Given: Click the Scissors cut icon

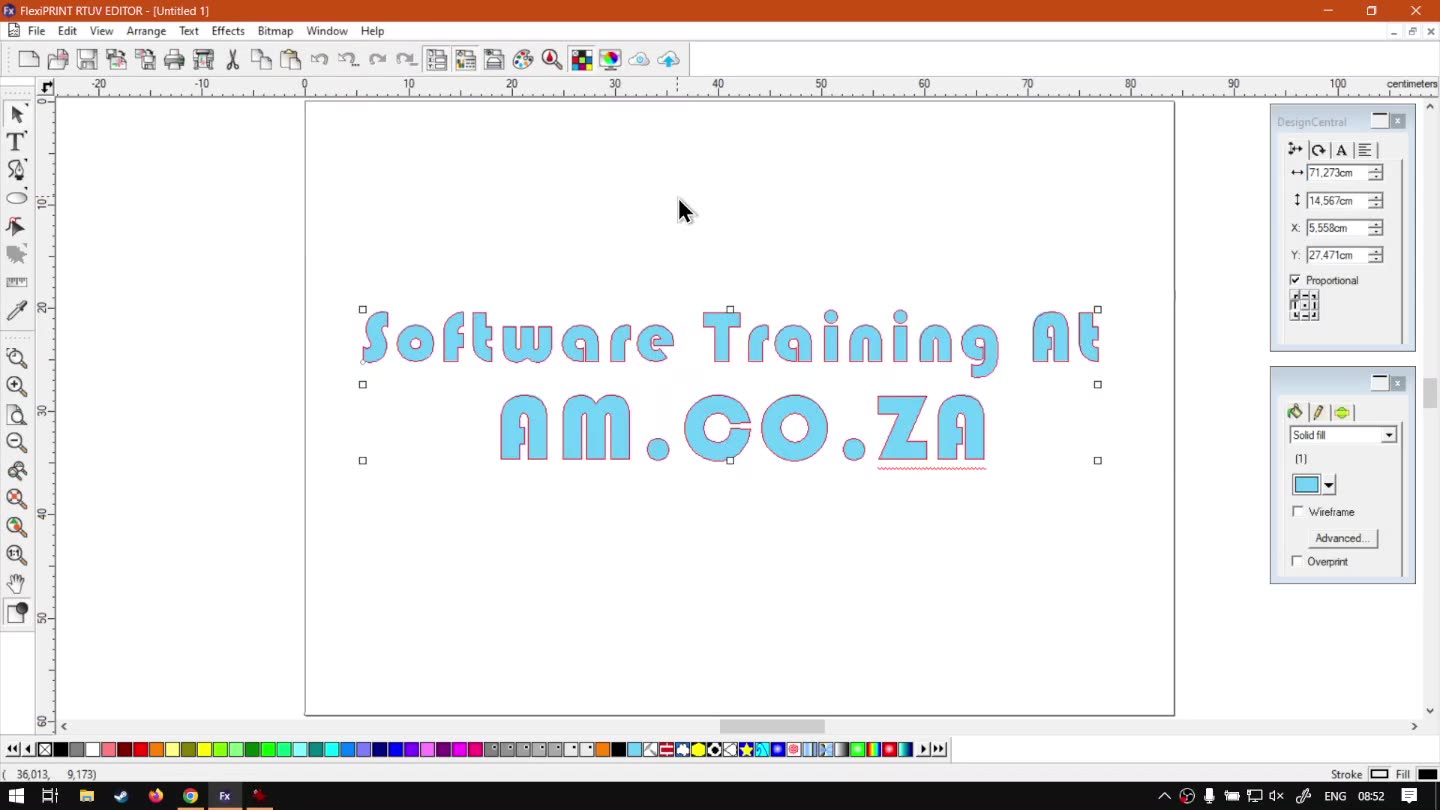Looking at the screenshot, I should click(232, 60).
